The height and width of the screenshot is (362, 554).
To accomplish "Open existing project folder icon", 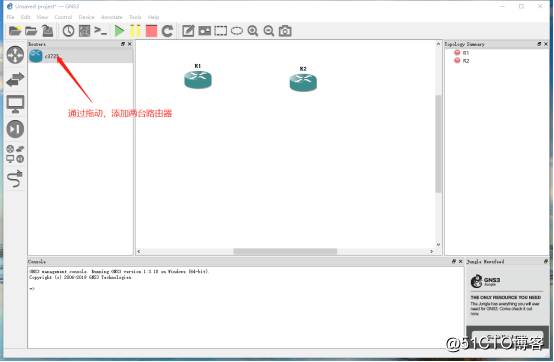I will pyautogui.click(x=31, y=31).
